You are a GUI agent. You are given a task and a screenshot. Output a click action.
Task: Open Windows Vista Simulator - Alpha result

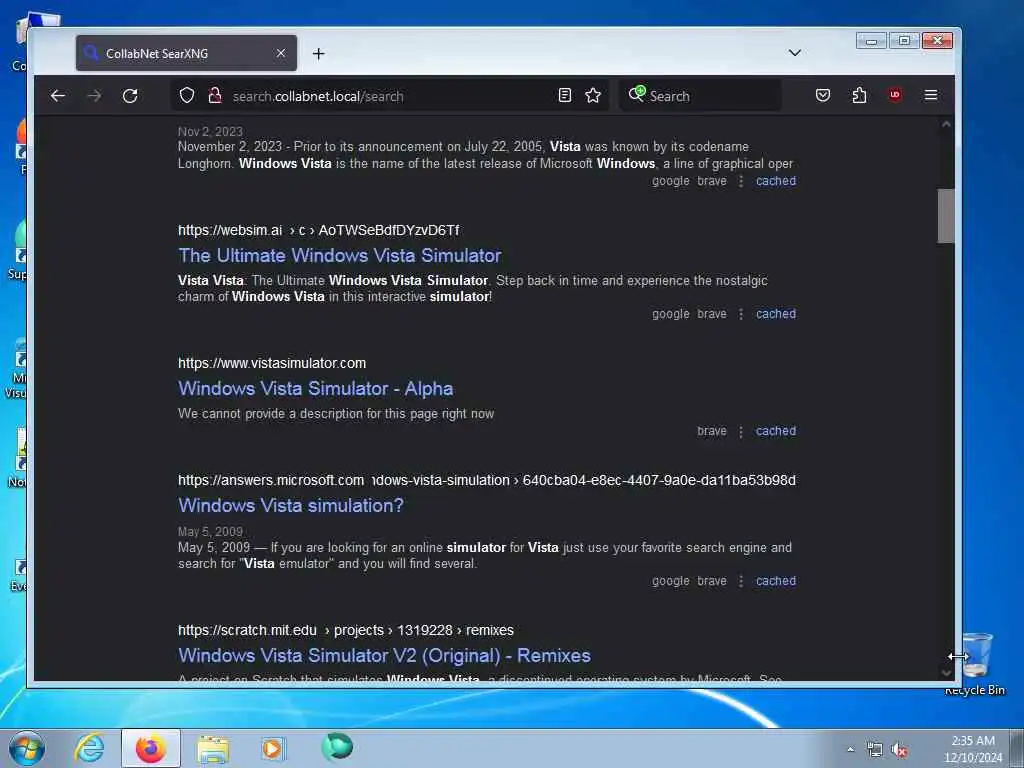point(315,389)
